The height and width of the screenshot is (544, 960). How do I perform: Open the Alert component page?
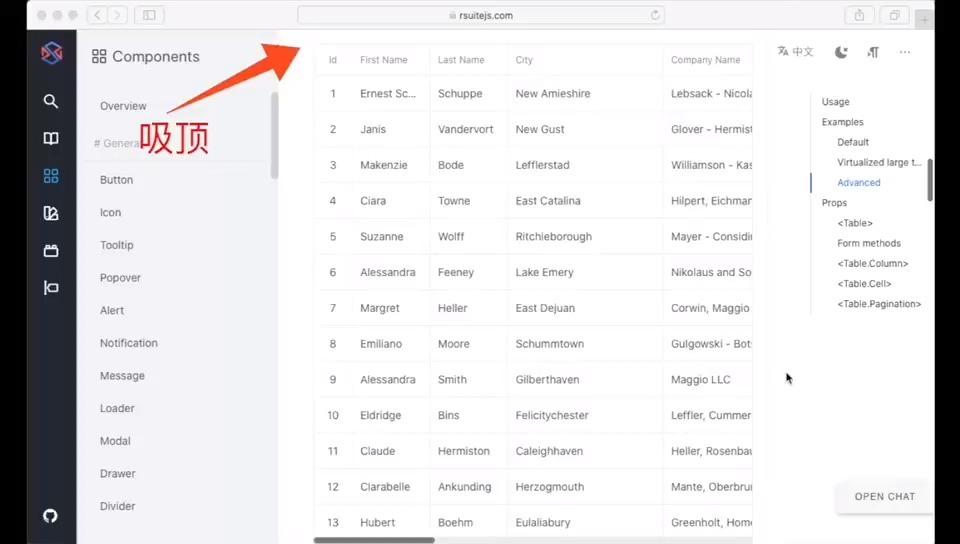112,310
